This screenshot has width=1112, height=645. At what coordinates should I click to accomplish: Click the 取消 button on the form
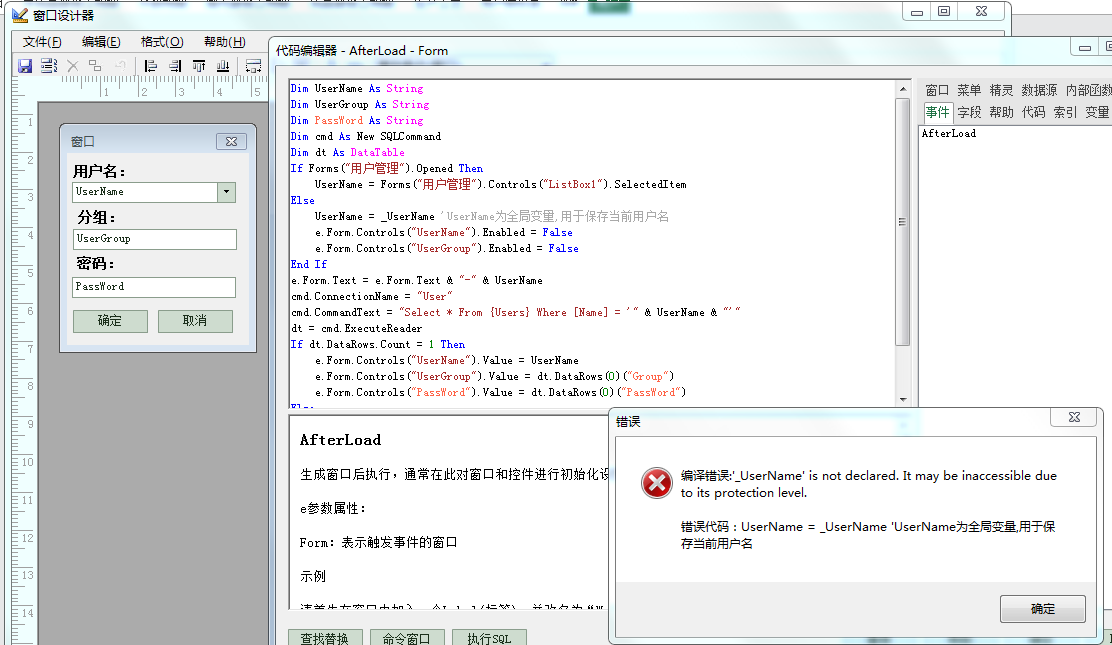[195, 321]
